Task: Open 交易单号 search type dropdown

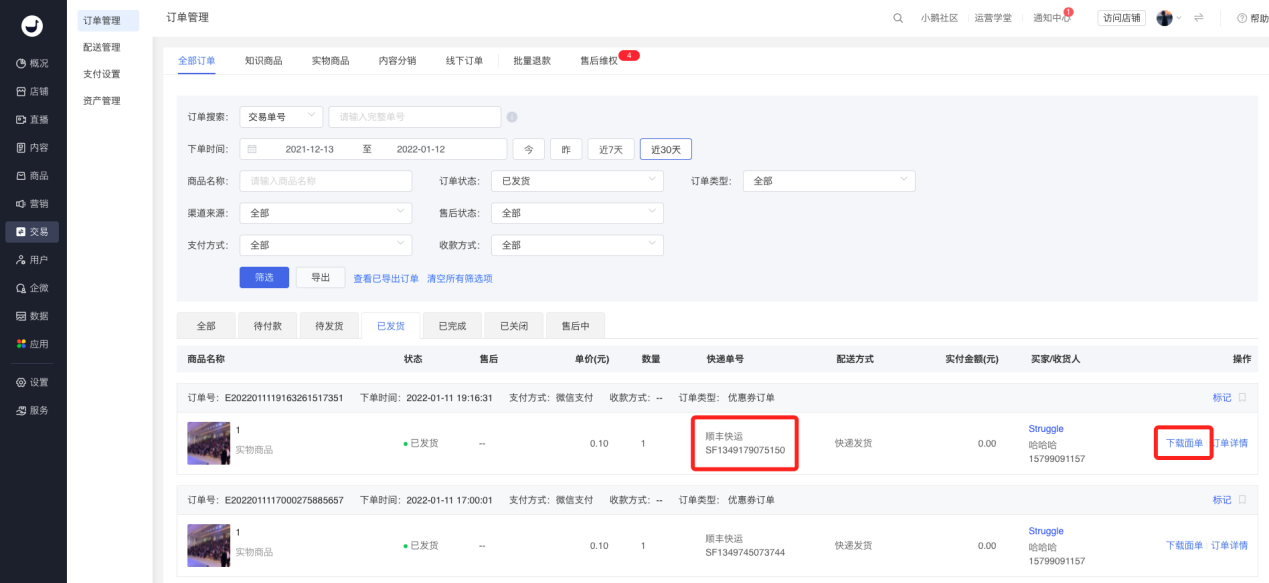Action: pyautogui.click(x=281, y=117)
